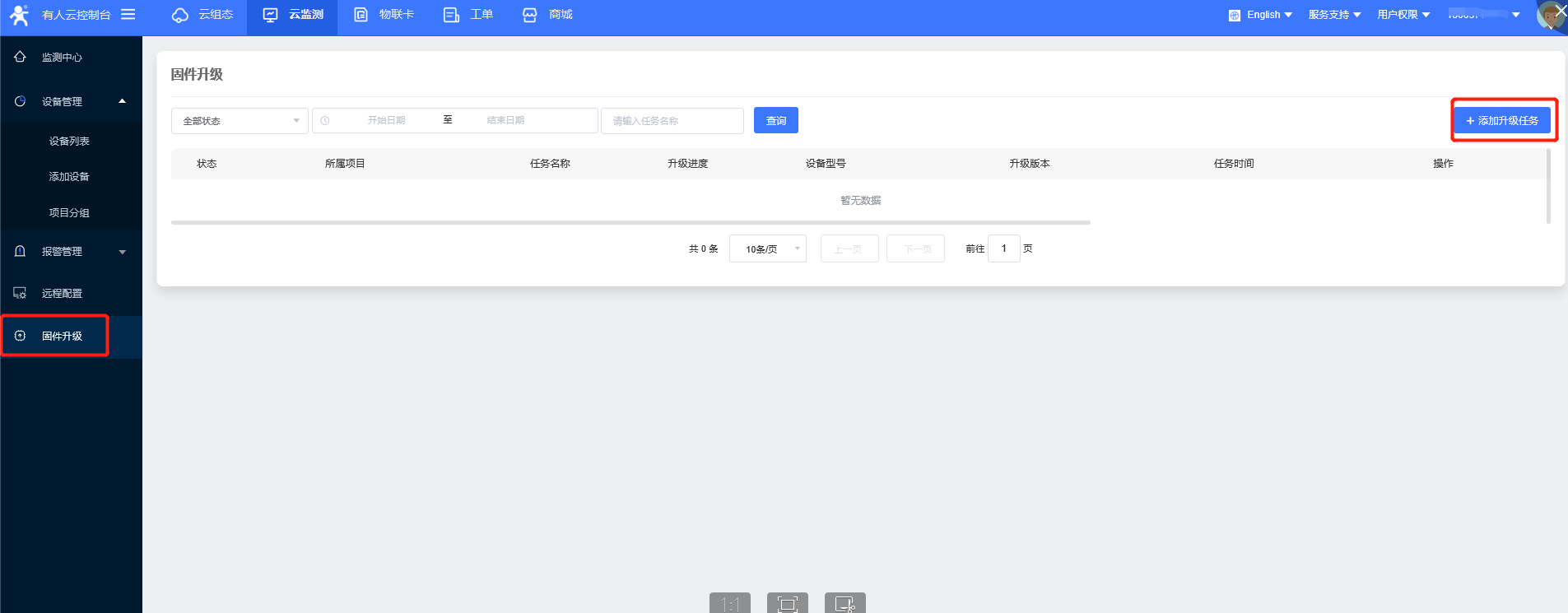Click the screenshot scissors icon at bottom
This screenshot has width=1568, height=613.
[x=844, y=604]
